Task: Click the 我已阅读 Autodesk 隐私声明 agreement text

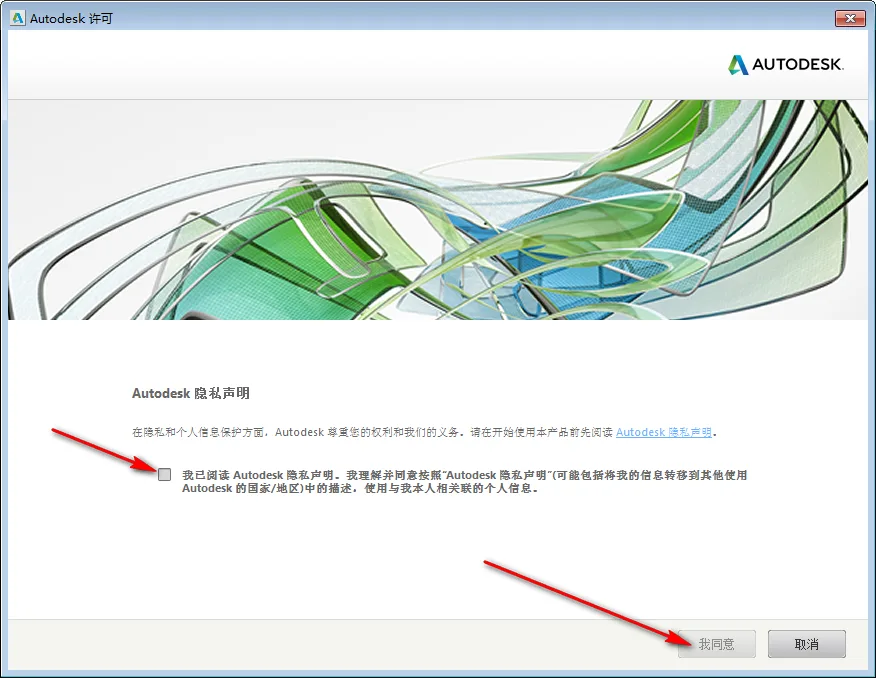Action: click(464, 481)
